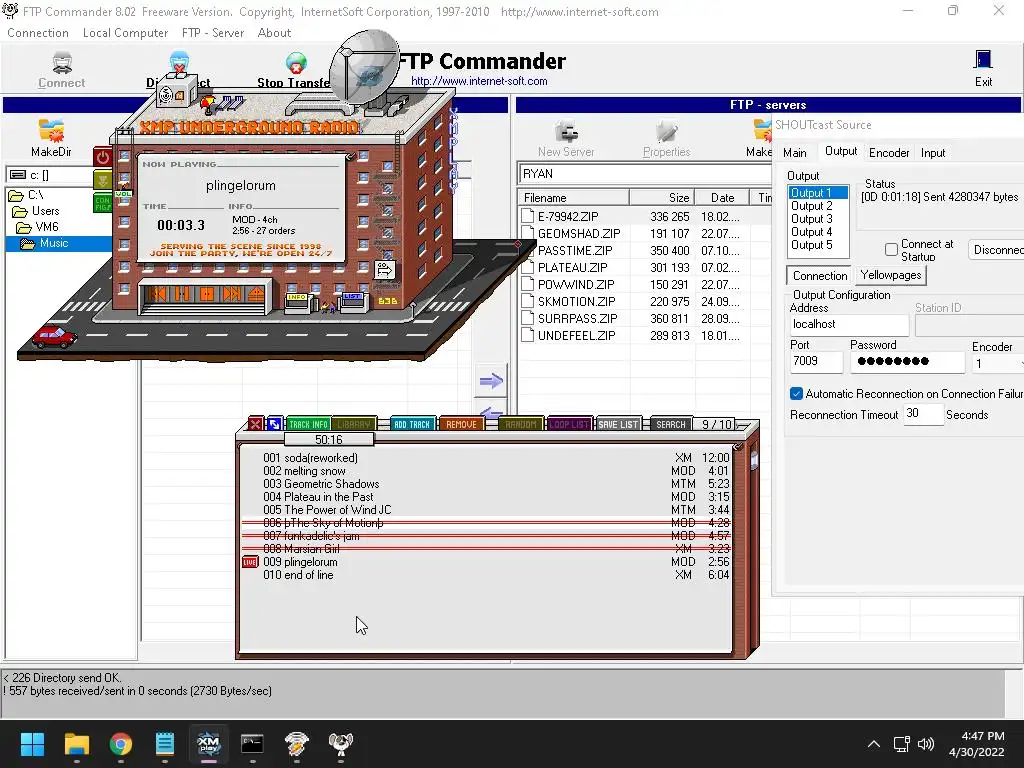1024x768 pixels.
Task: Click the SAVE LIST playlist button
Action: point(618,424)
